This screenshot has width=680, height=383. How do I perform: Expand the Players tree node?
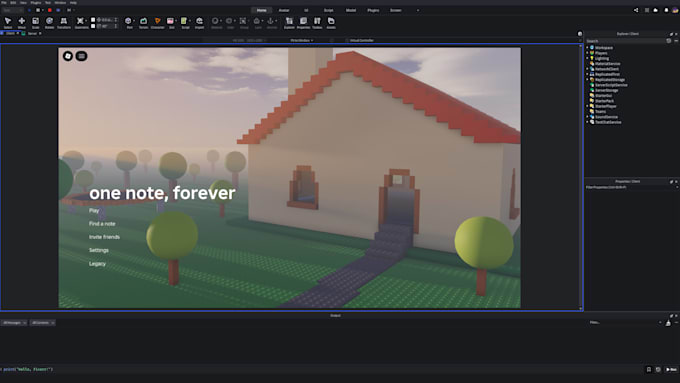(588, 53)
